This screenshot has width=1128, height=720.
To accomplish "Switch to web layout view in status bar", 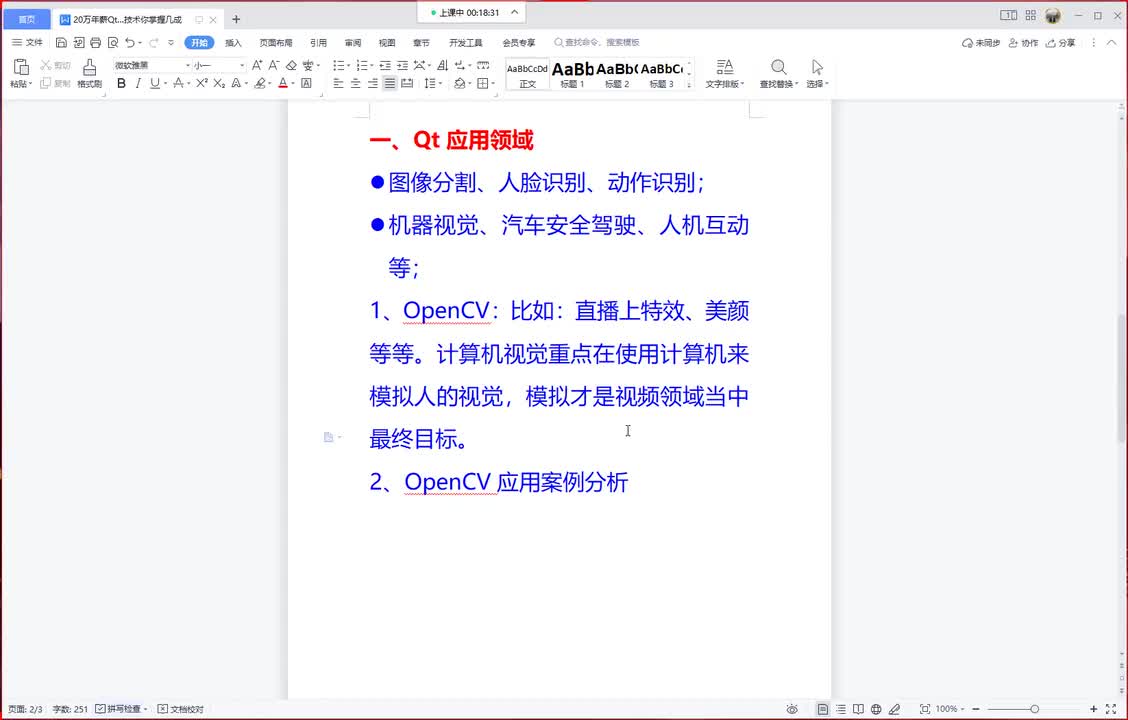I will click(x=876, y=709).
